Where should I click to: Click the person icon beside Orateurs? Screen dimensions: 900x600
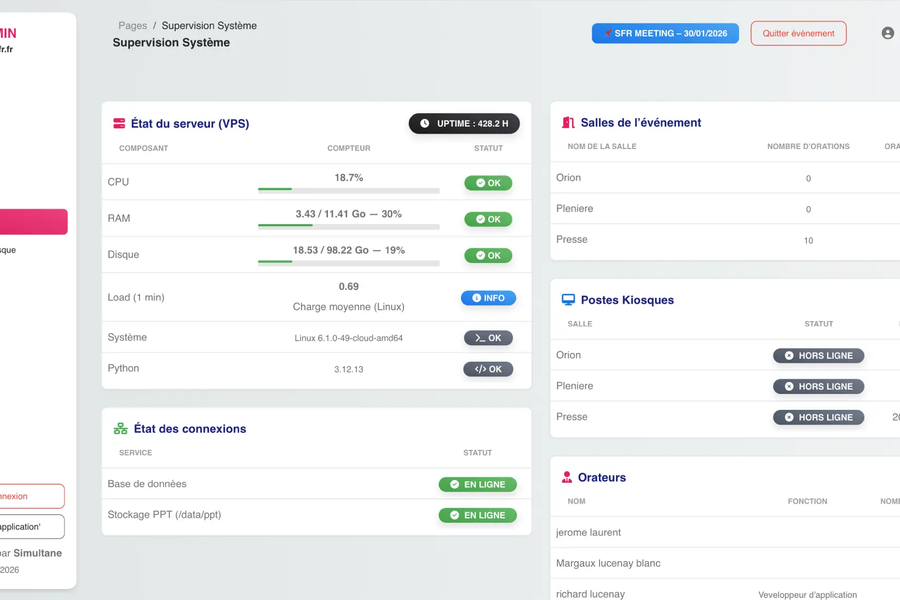567,477
